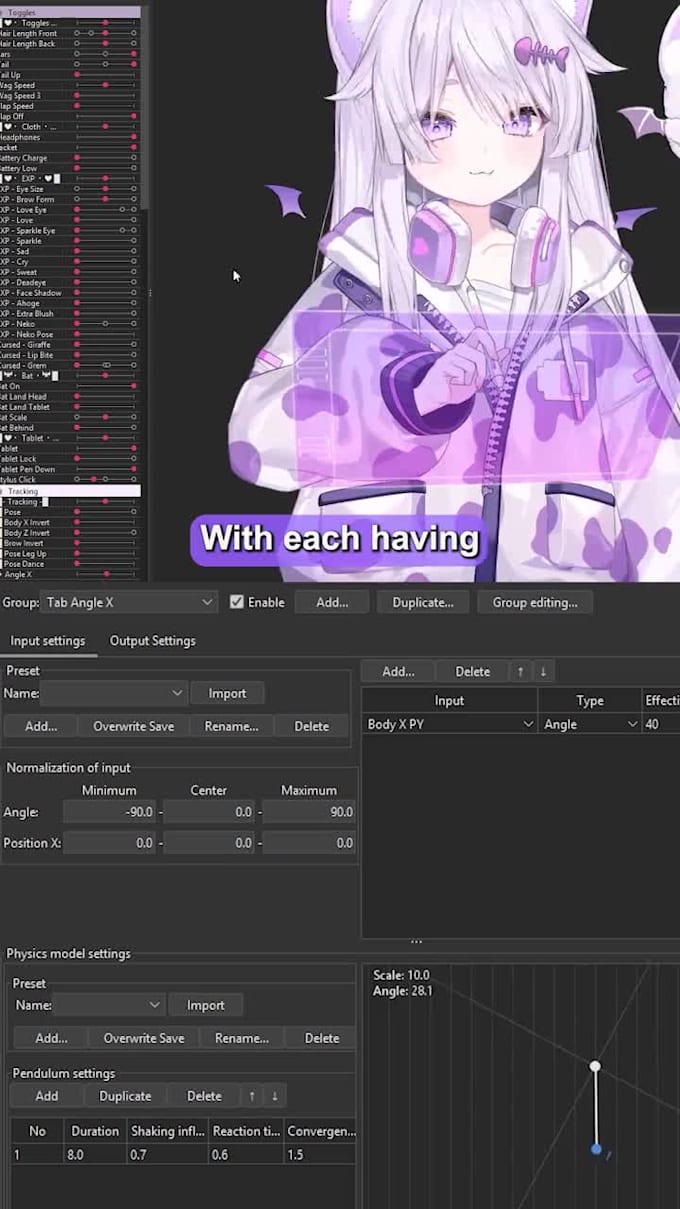Move down the selected input row arrow
This screenshot has height=1209, width=680.
[x=542, y=671]
